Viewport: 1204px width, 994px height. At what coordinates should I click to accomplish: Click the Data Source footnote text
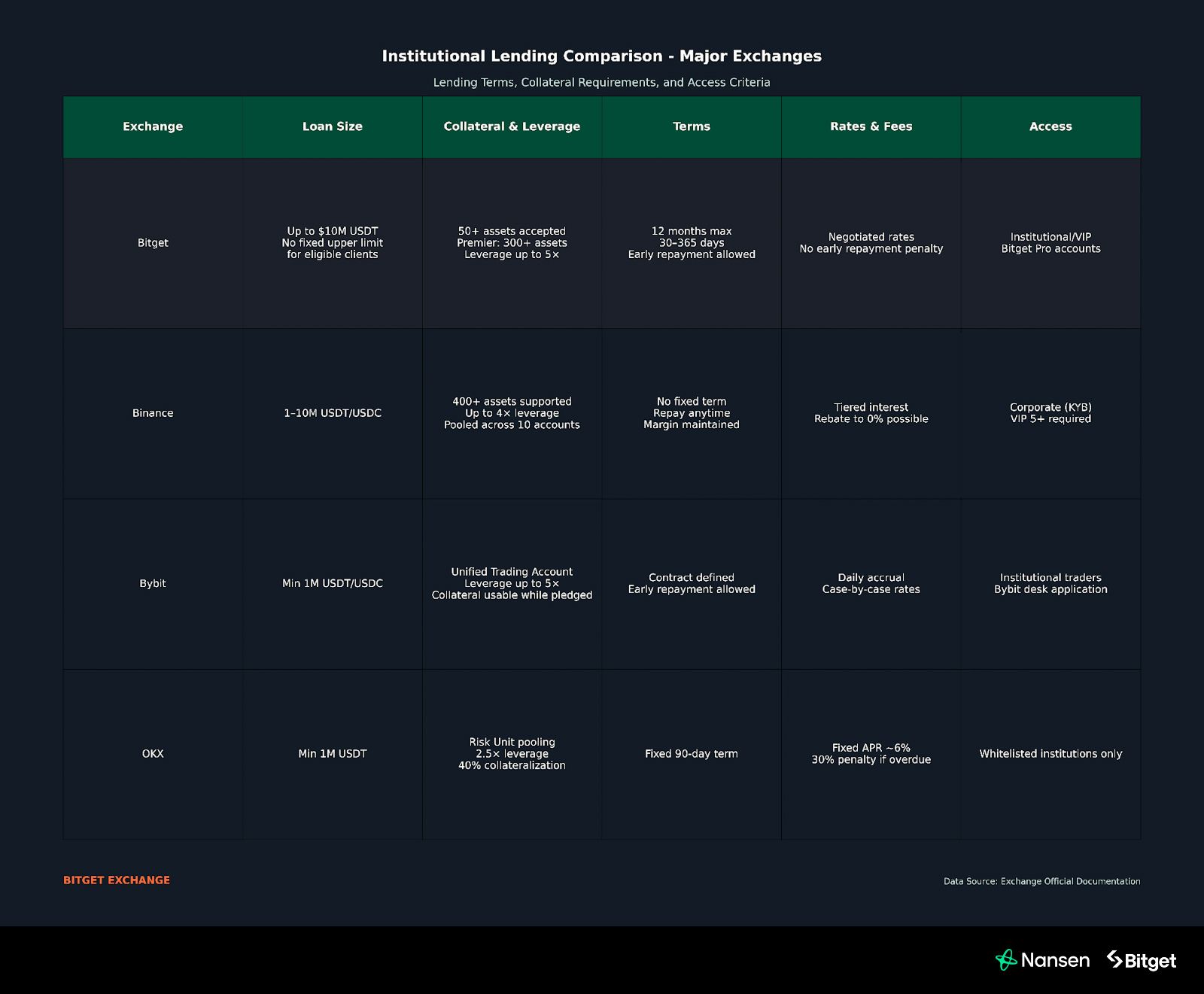[x=1041, y=881]
